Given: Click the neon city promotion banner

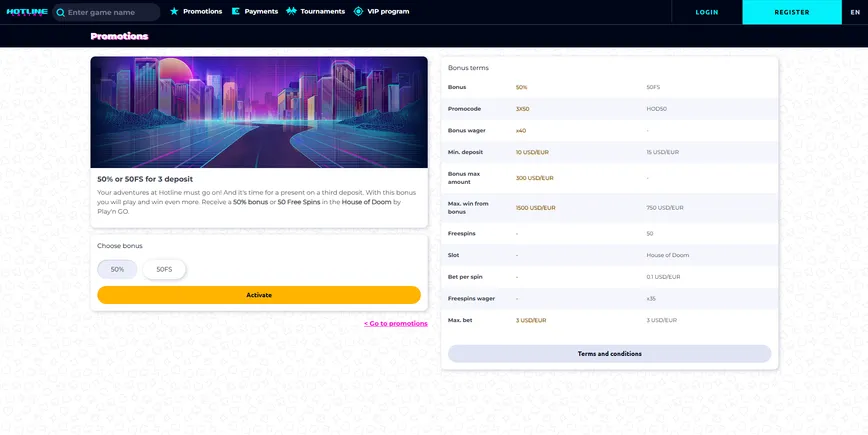Looking at the screenshot, I should click(259, 112).
